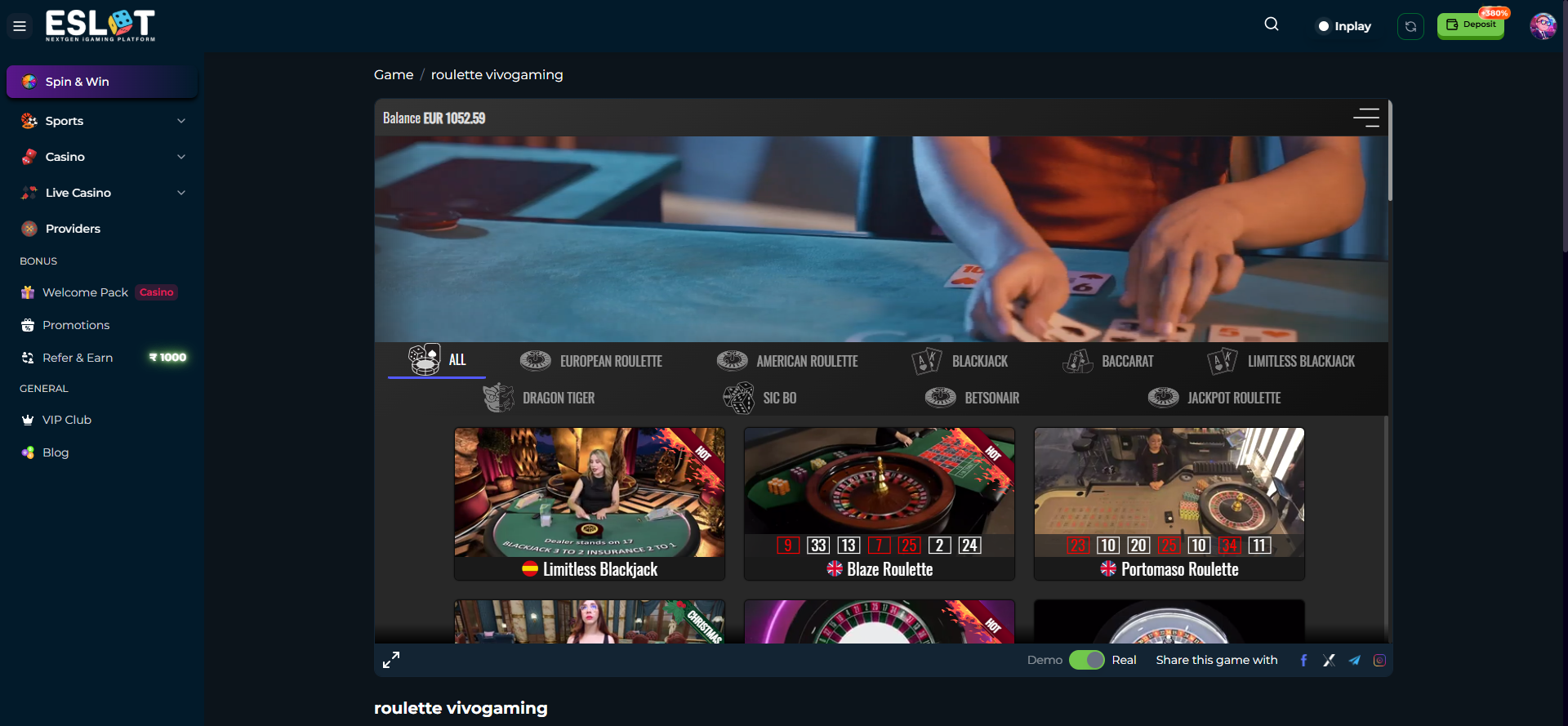Open the Refer & Earn link
Viewport: 1568px width, 726px height.
78,358
